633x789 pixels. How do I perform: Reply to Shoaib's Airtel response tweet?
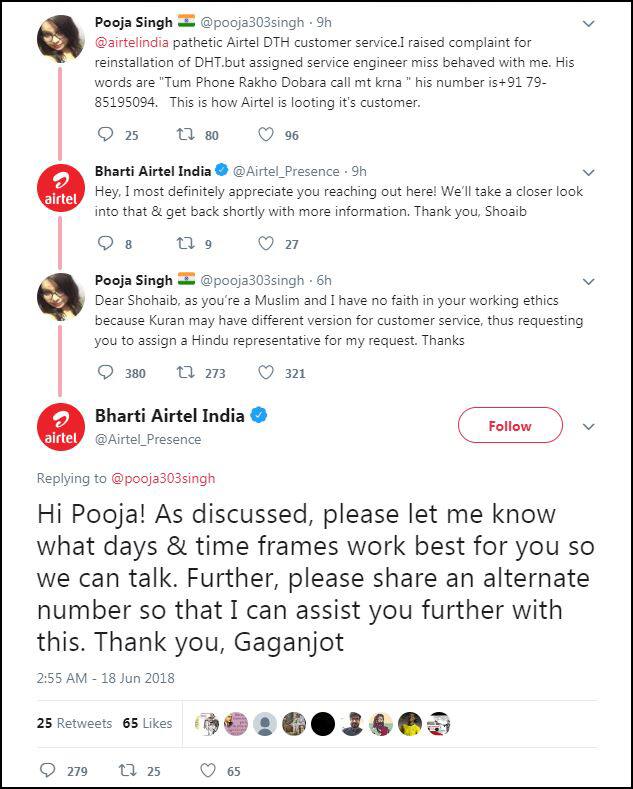(108, 243)
